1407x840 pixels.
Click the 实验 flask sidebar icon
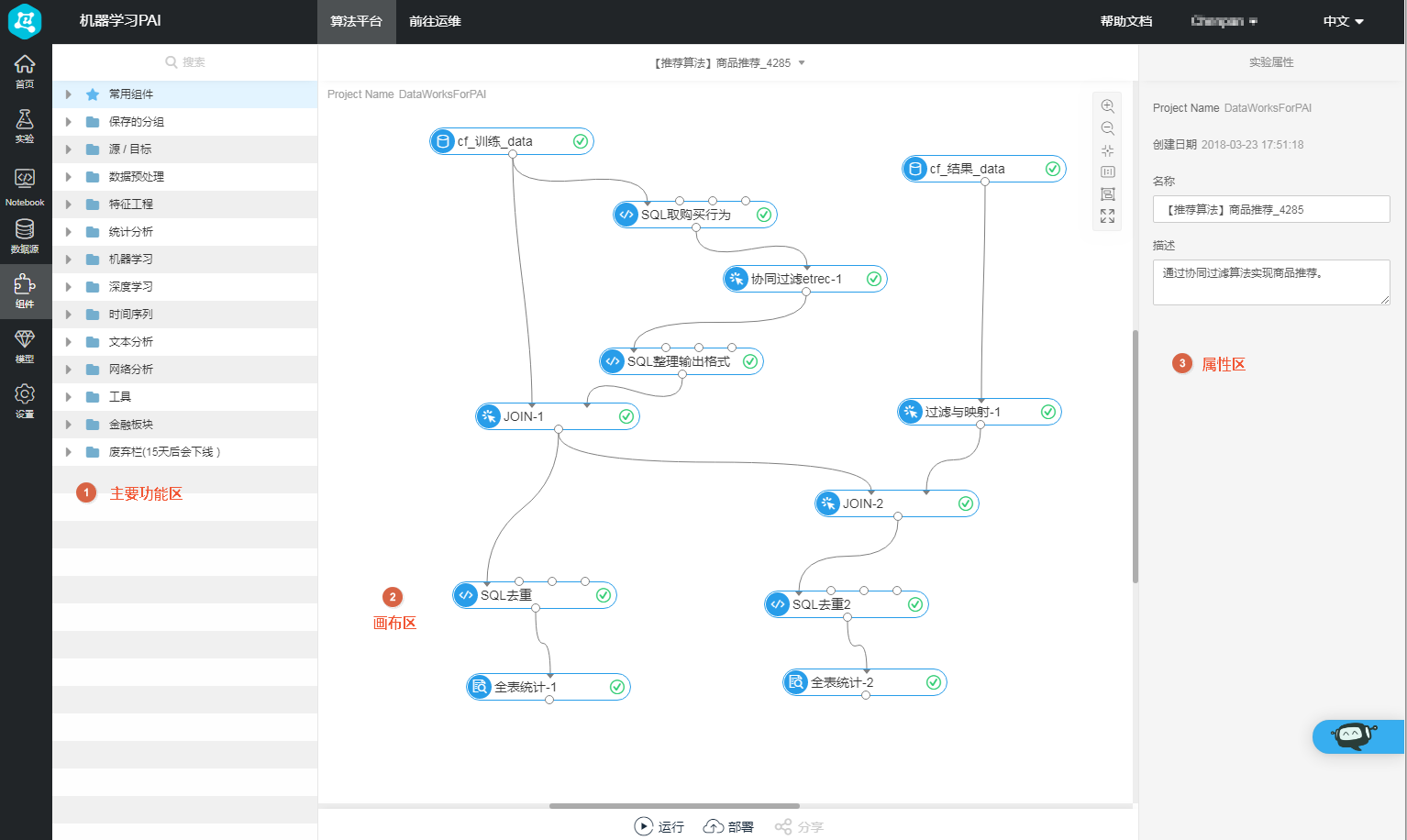(25, 127)
